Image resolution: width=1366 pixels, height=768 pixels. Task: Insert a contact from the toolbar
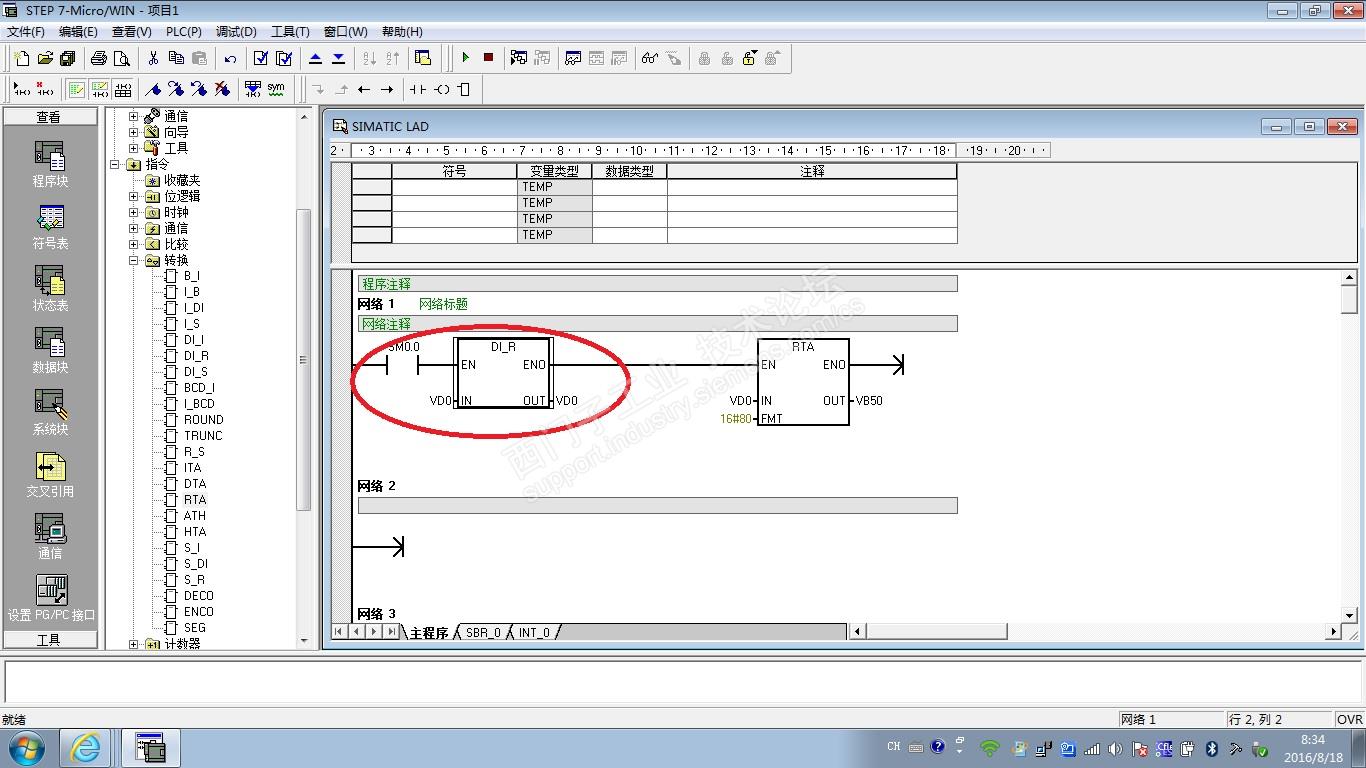point(417,89)
